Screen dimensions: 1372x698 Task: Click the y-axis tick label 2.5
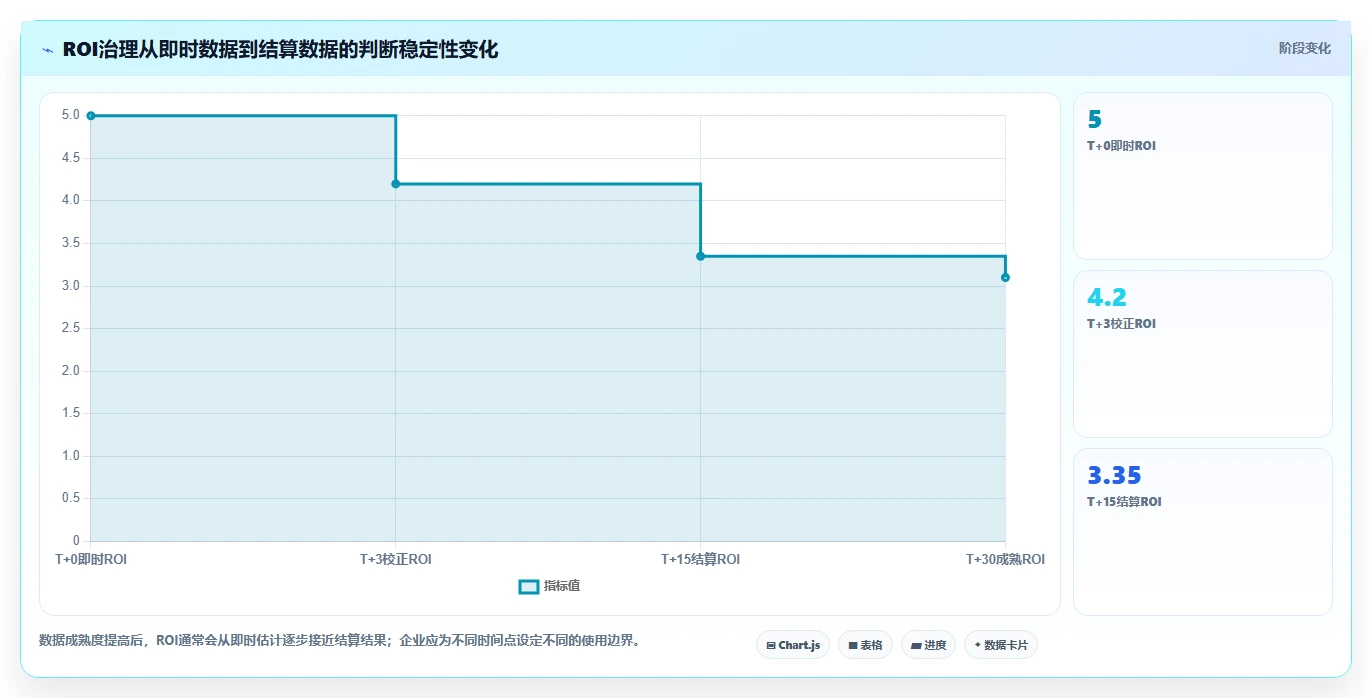(x=71, y=328)
